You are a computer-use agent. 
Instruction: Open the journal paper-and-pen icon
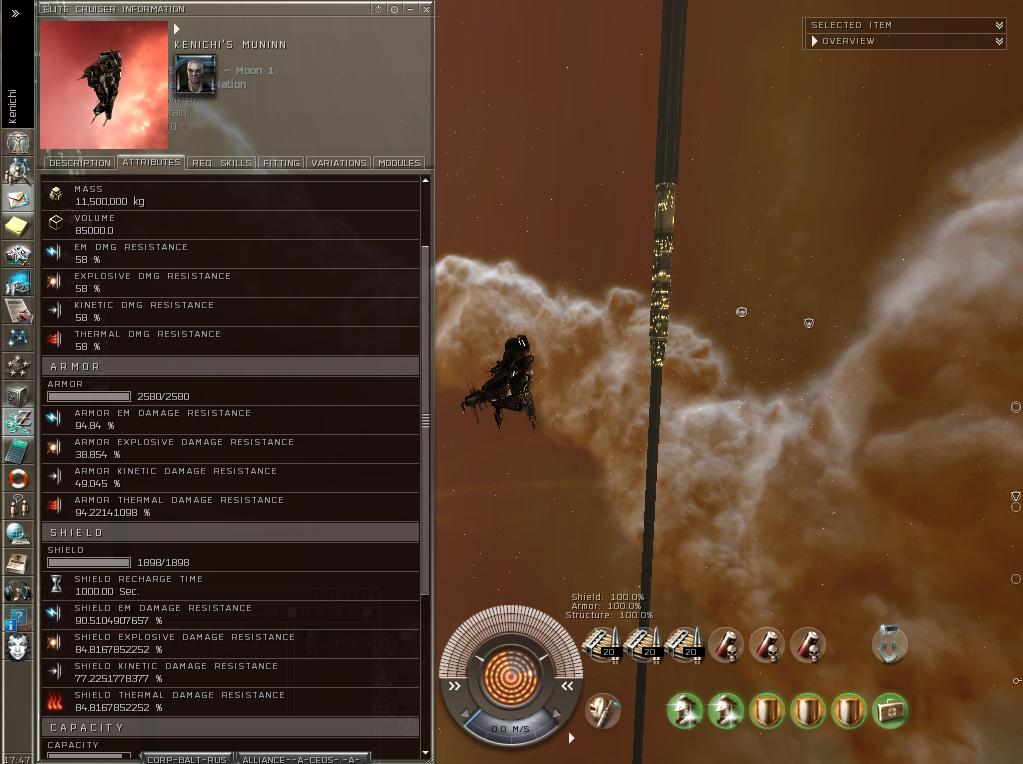tap(18, 309)
